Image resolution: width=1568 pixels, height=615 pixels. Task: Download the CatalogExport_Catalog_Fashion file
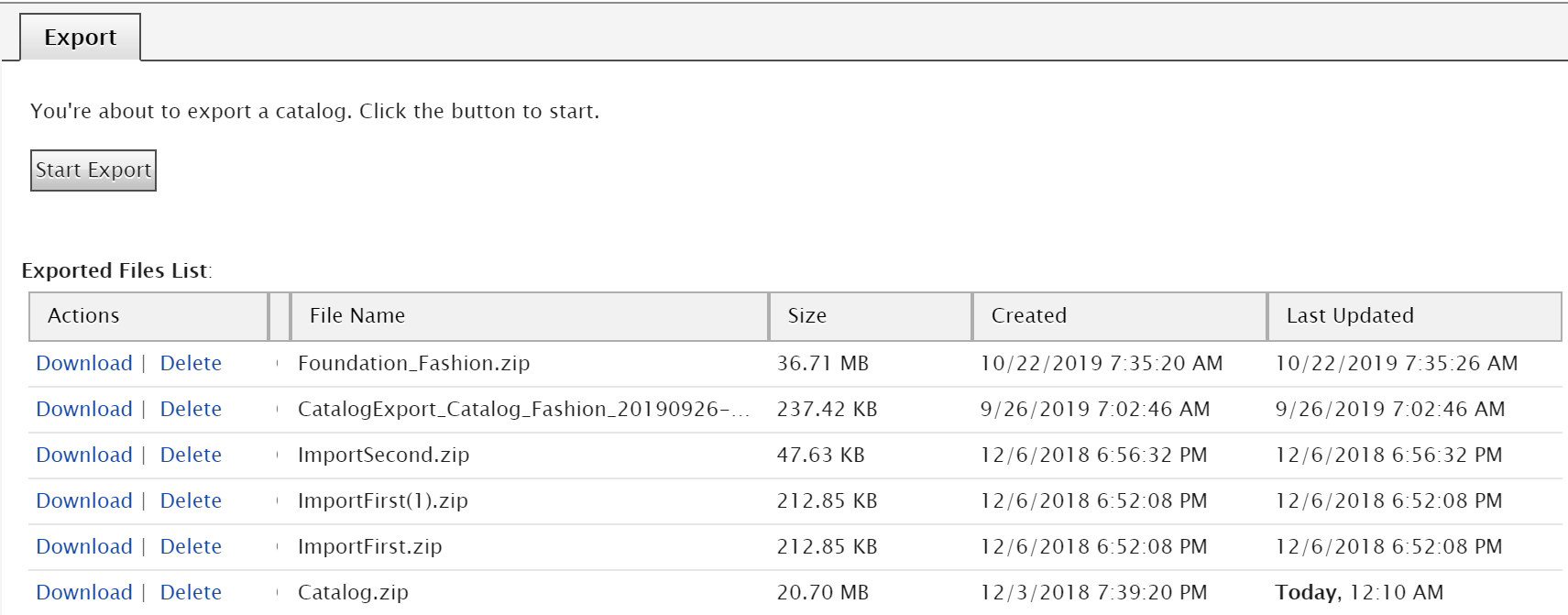point(84,409)
